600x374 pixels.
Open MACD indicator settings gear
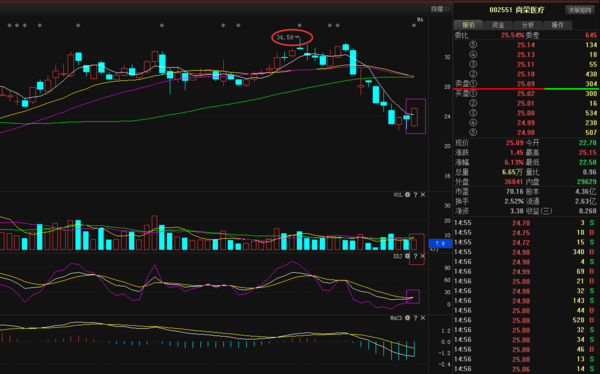[408, 318]
